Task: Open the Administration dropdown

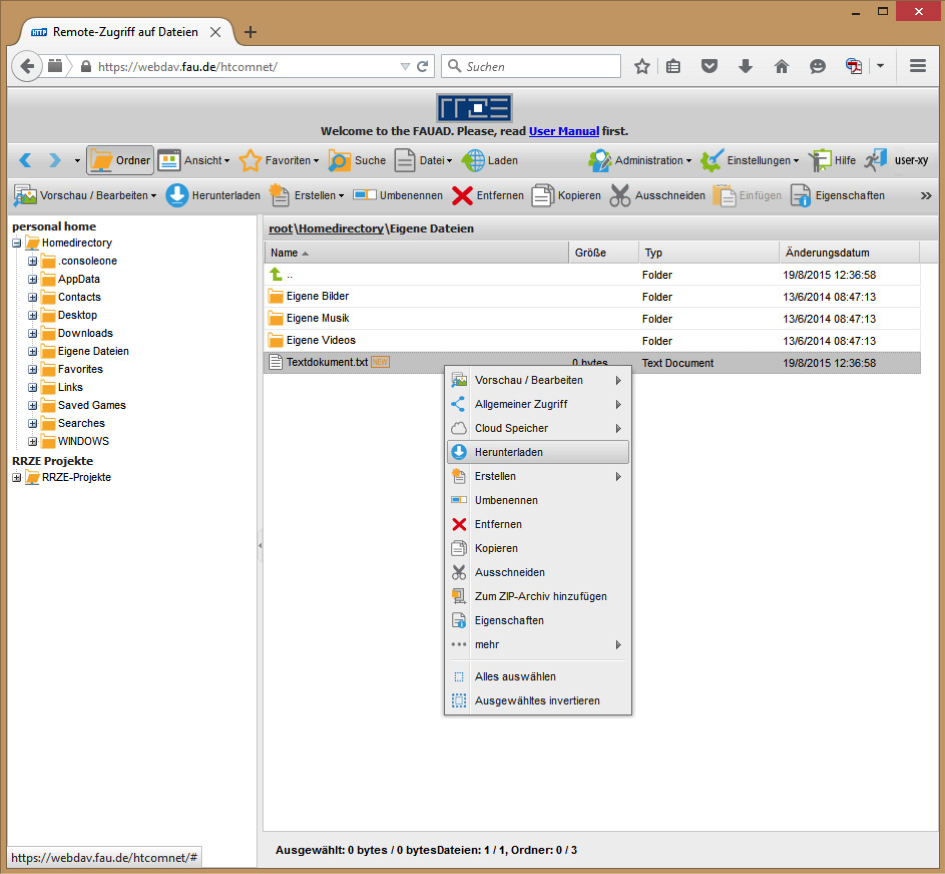Action: (x=640, y=160)
